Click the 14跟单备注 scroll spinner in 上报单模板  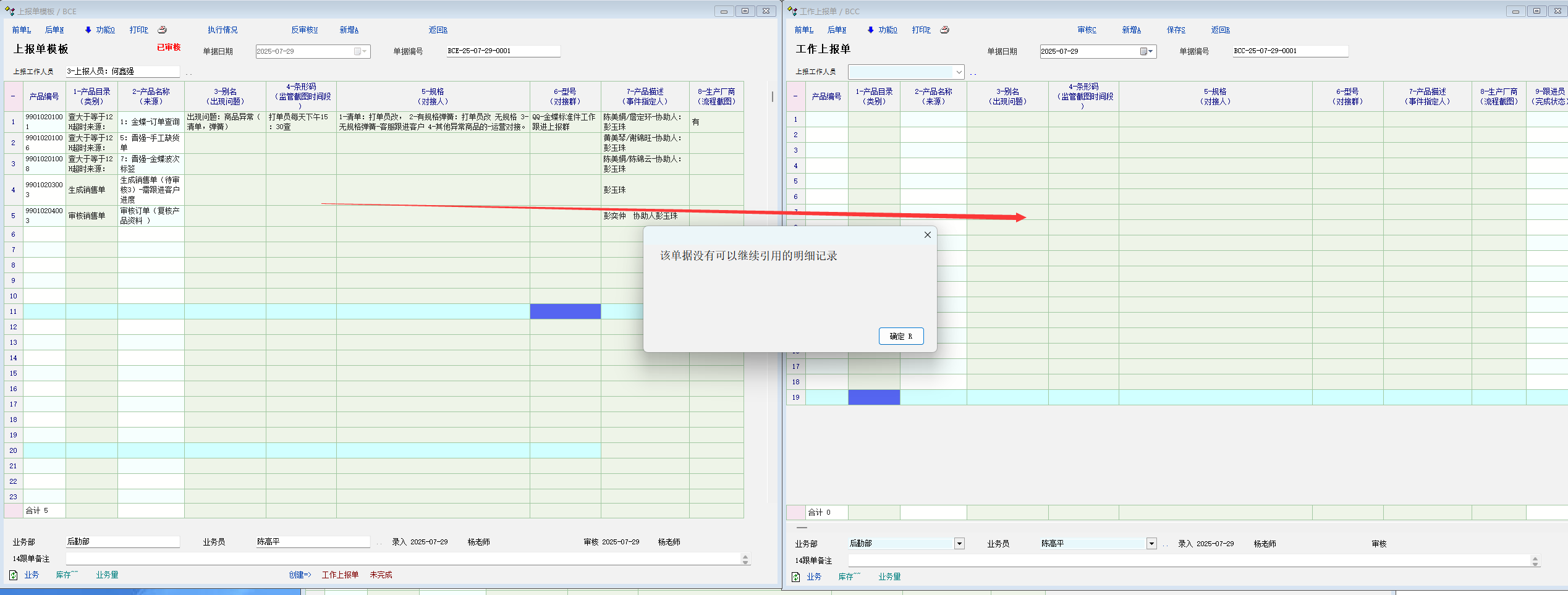click(745, 559)
